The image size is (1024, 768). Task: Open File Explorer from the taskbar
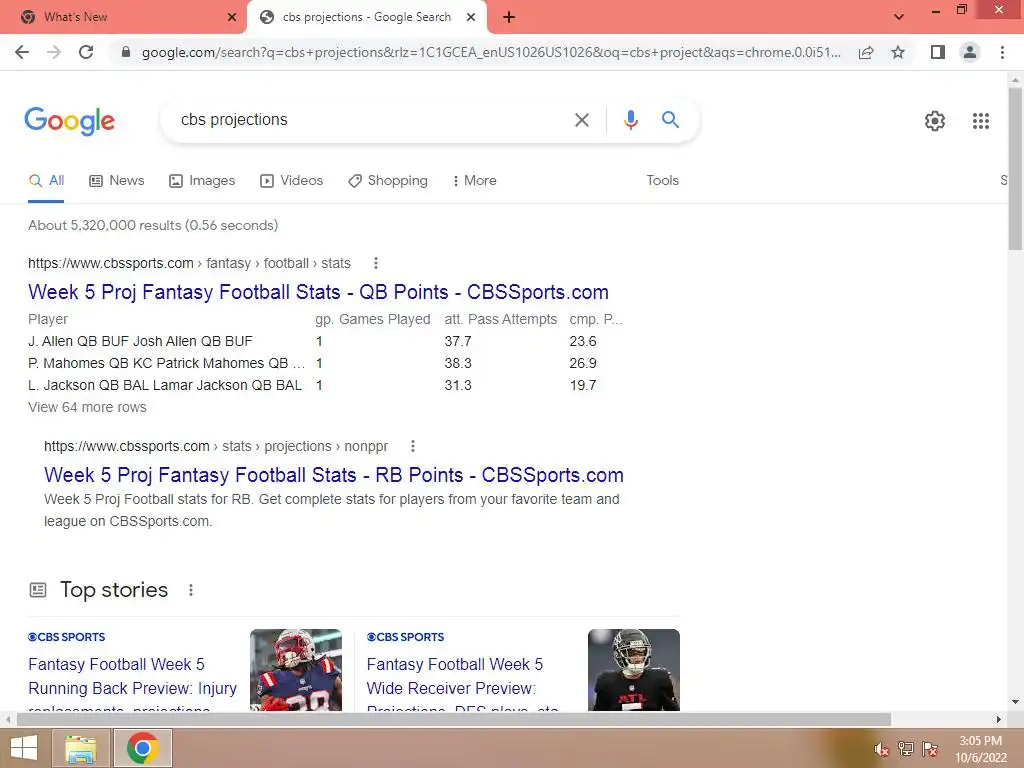(80, 748)
